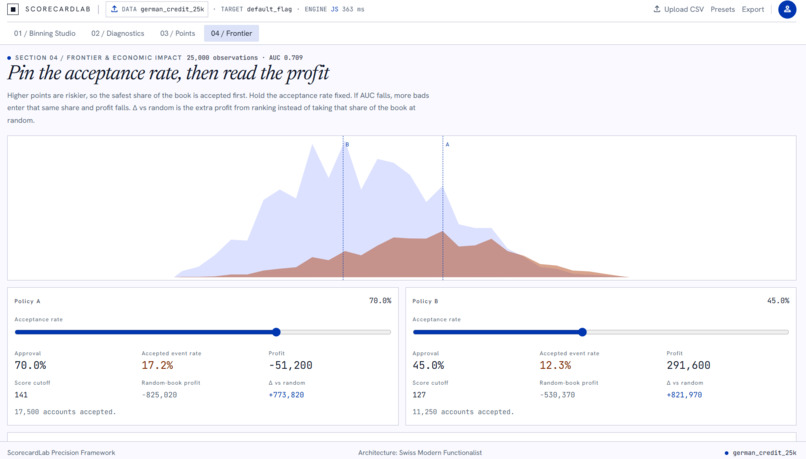Viewport: 806px width, 459px height.
Task: Click the 'AUC 0.709' value
Action: pos(286,58)
